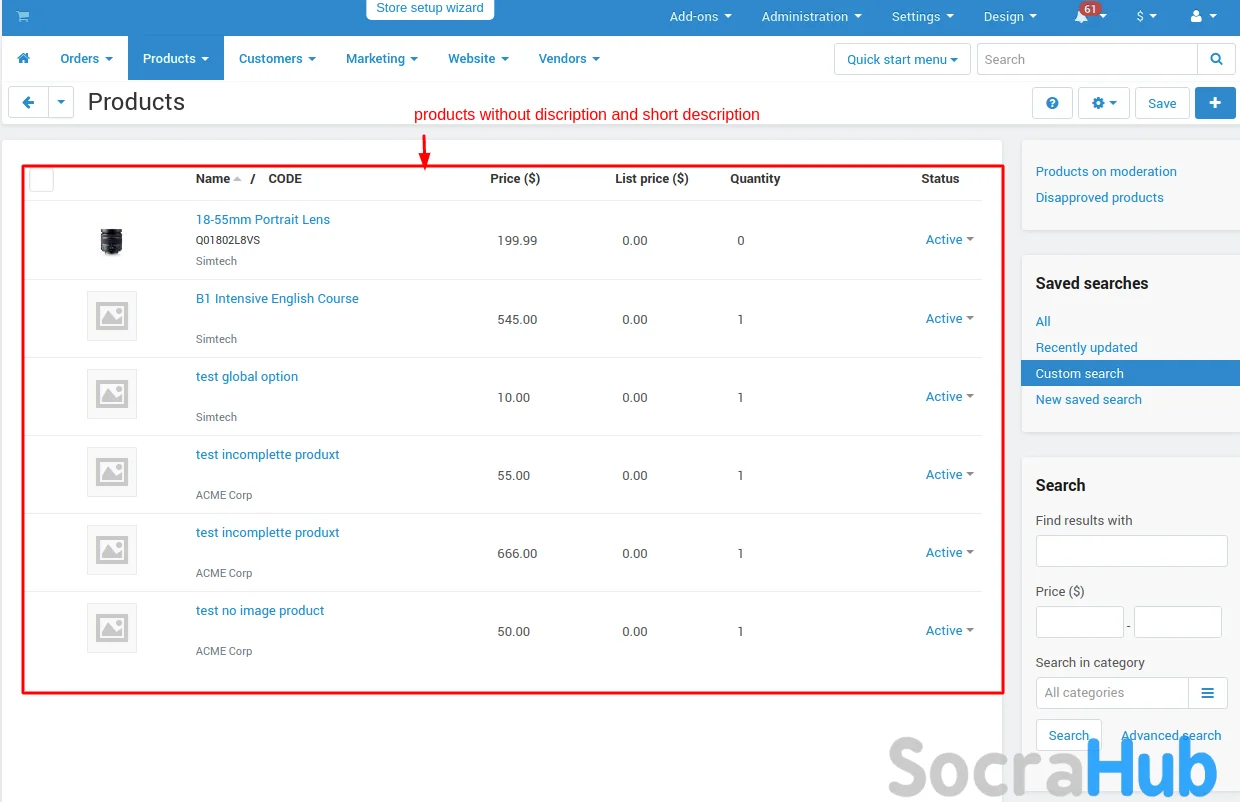
Task: Open the currency $ dropdown
Action: [x=1146, y=17]
